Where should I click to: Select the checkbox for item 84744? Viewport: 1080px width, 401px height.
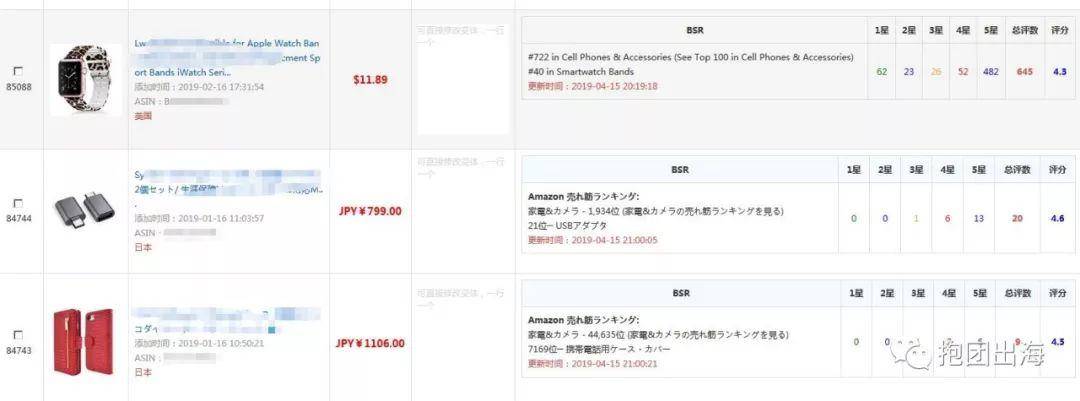[x=18, y=203]
